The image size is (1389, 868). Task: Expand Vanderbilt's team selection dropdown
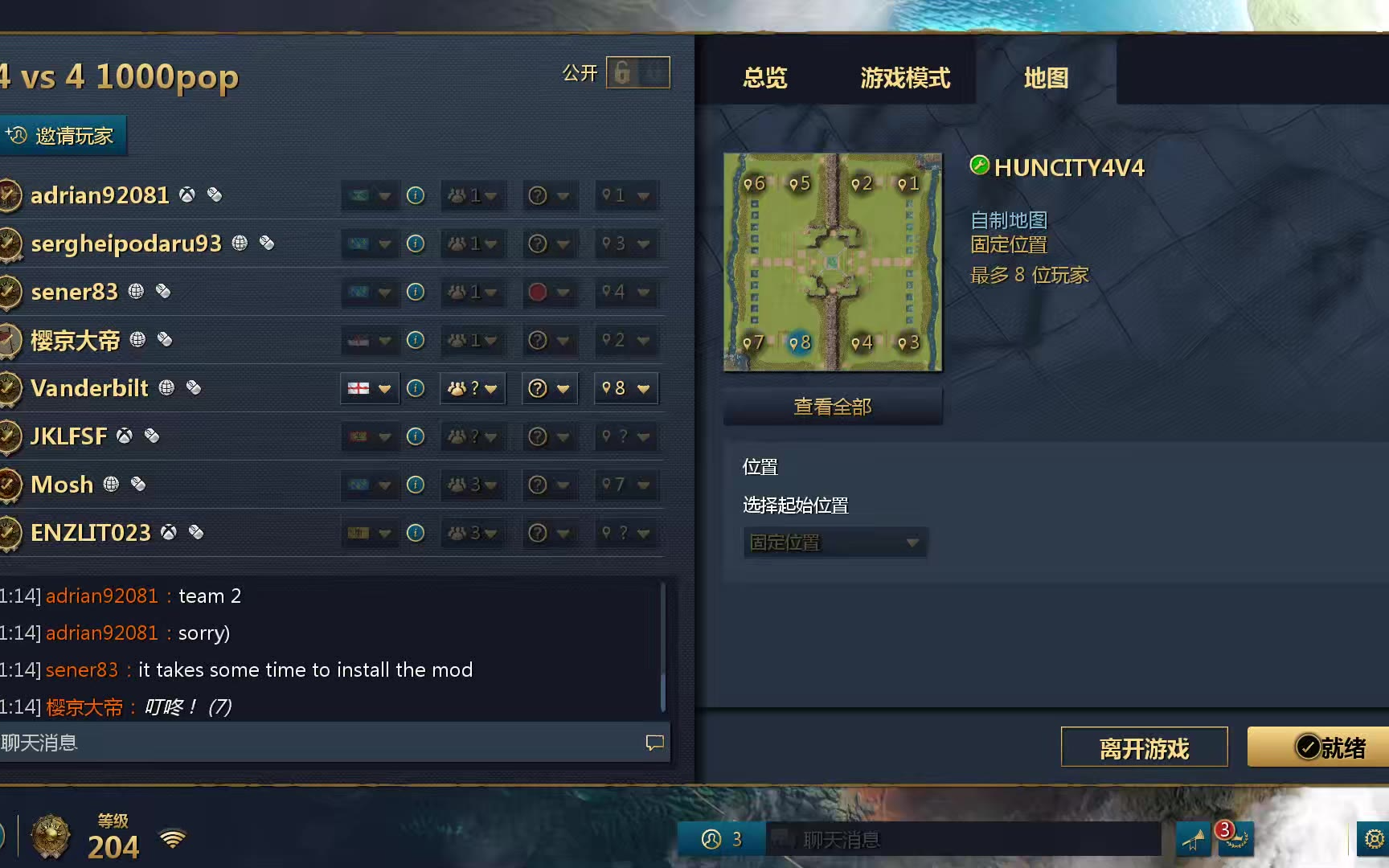tap(473, 388)
